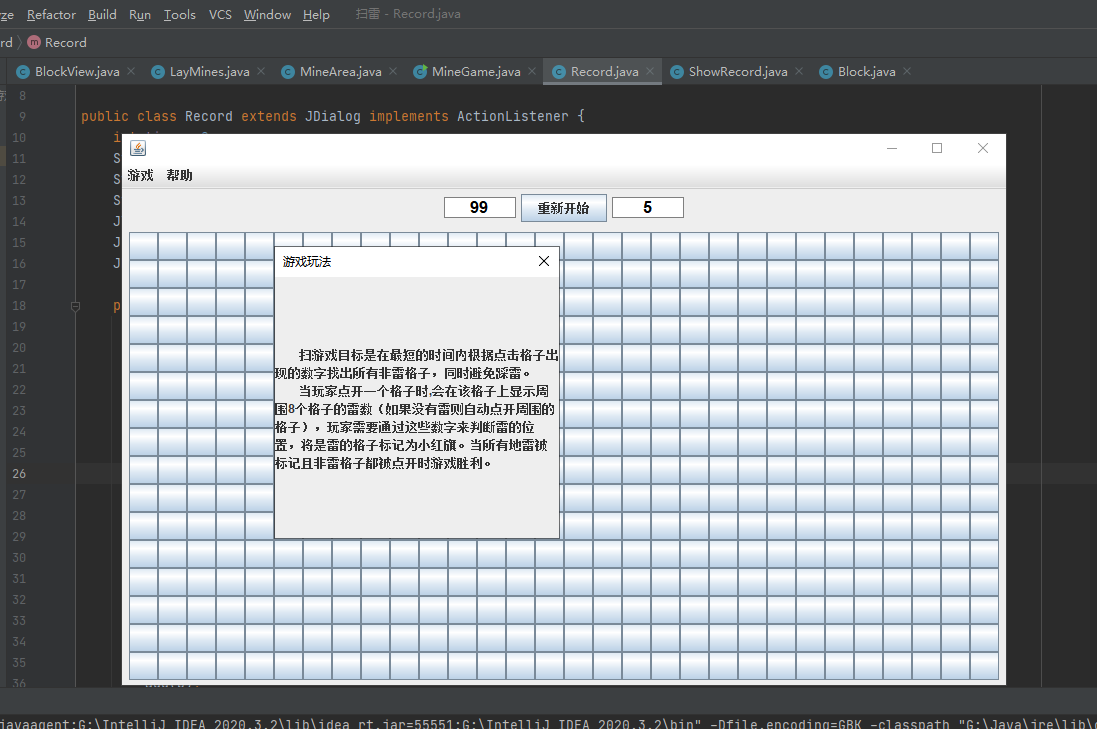Viewport: 1097px width, 729px height.
Task: Click line number 9 in the gutter
Action: click(x=22, y=117)
